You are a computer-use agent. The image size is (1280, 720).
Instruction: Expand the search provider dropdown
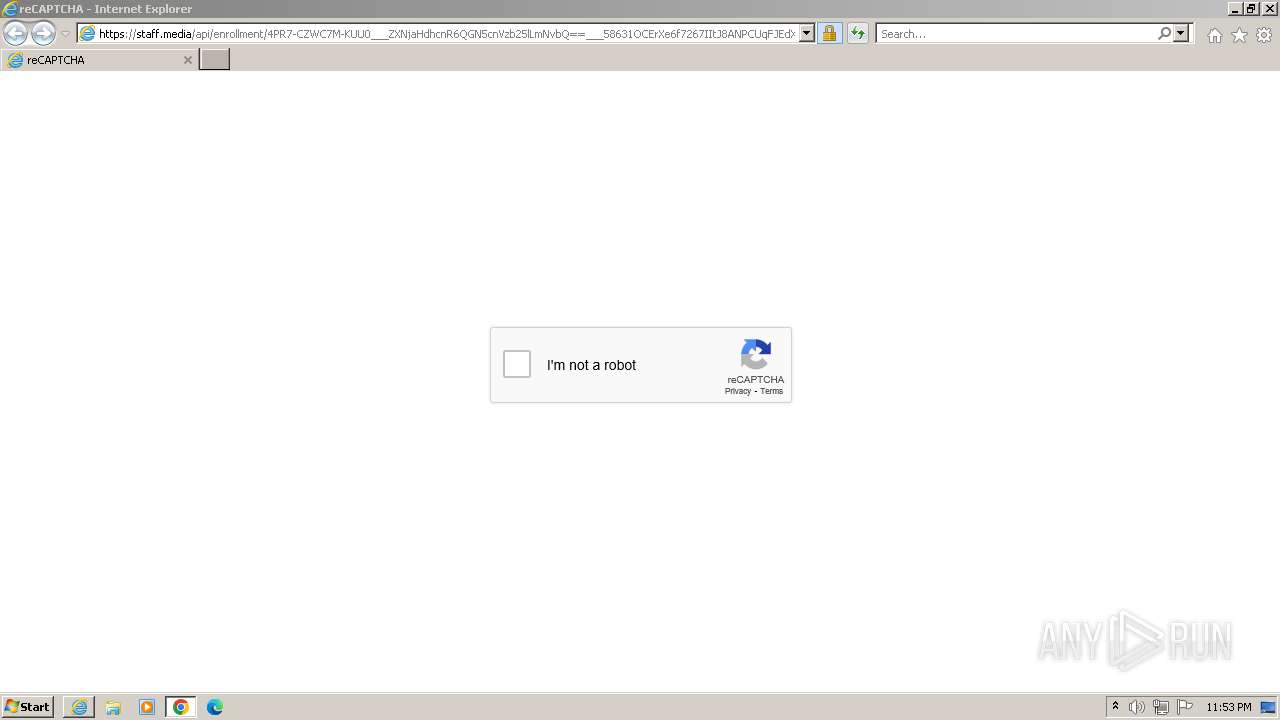point(1181,34)
